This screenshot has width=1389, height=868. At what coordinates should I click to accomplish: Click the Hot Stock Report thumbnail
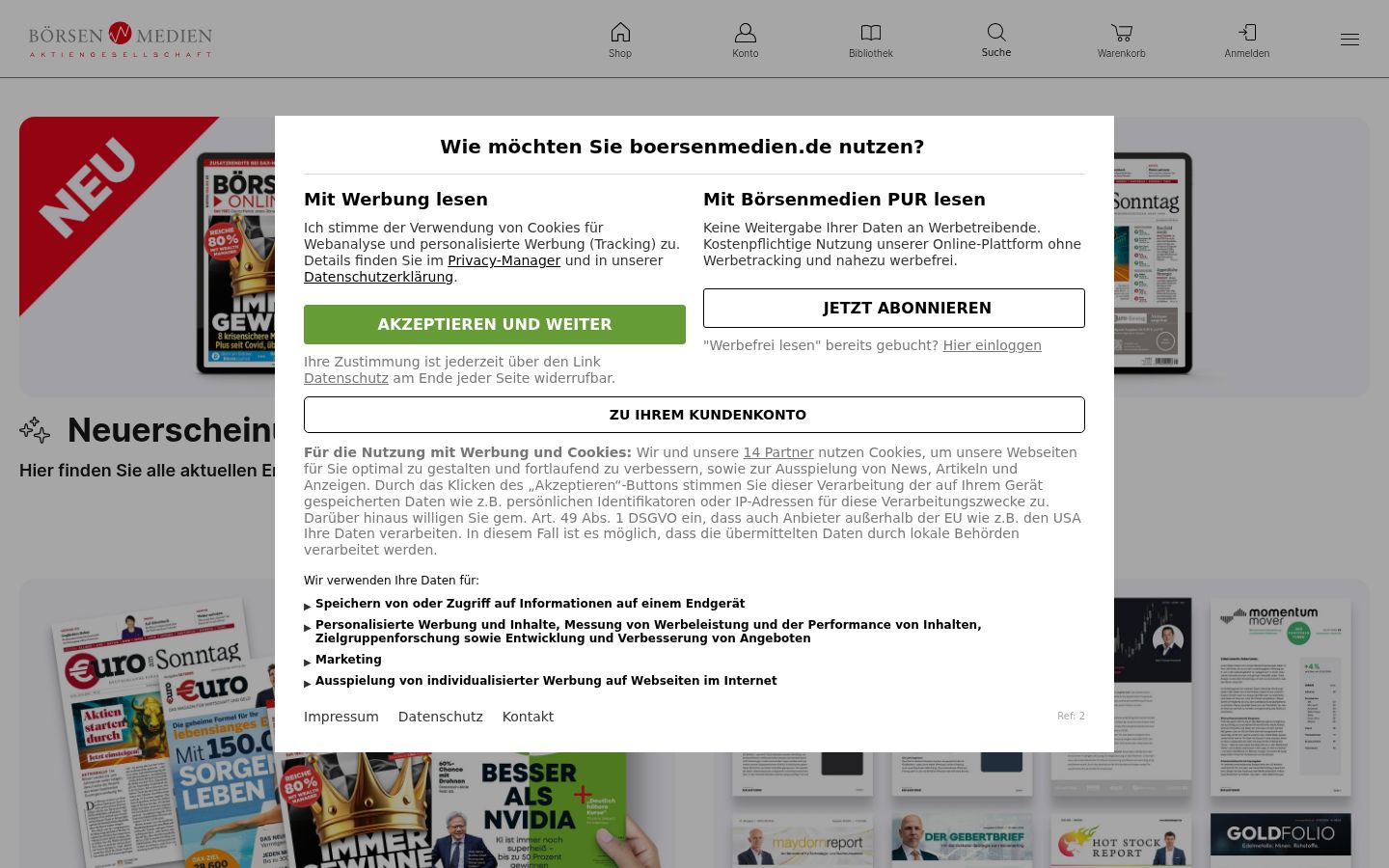1122,840
